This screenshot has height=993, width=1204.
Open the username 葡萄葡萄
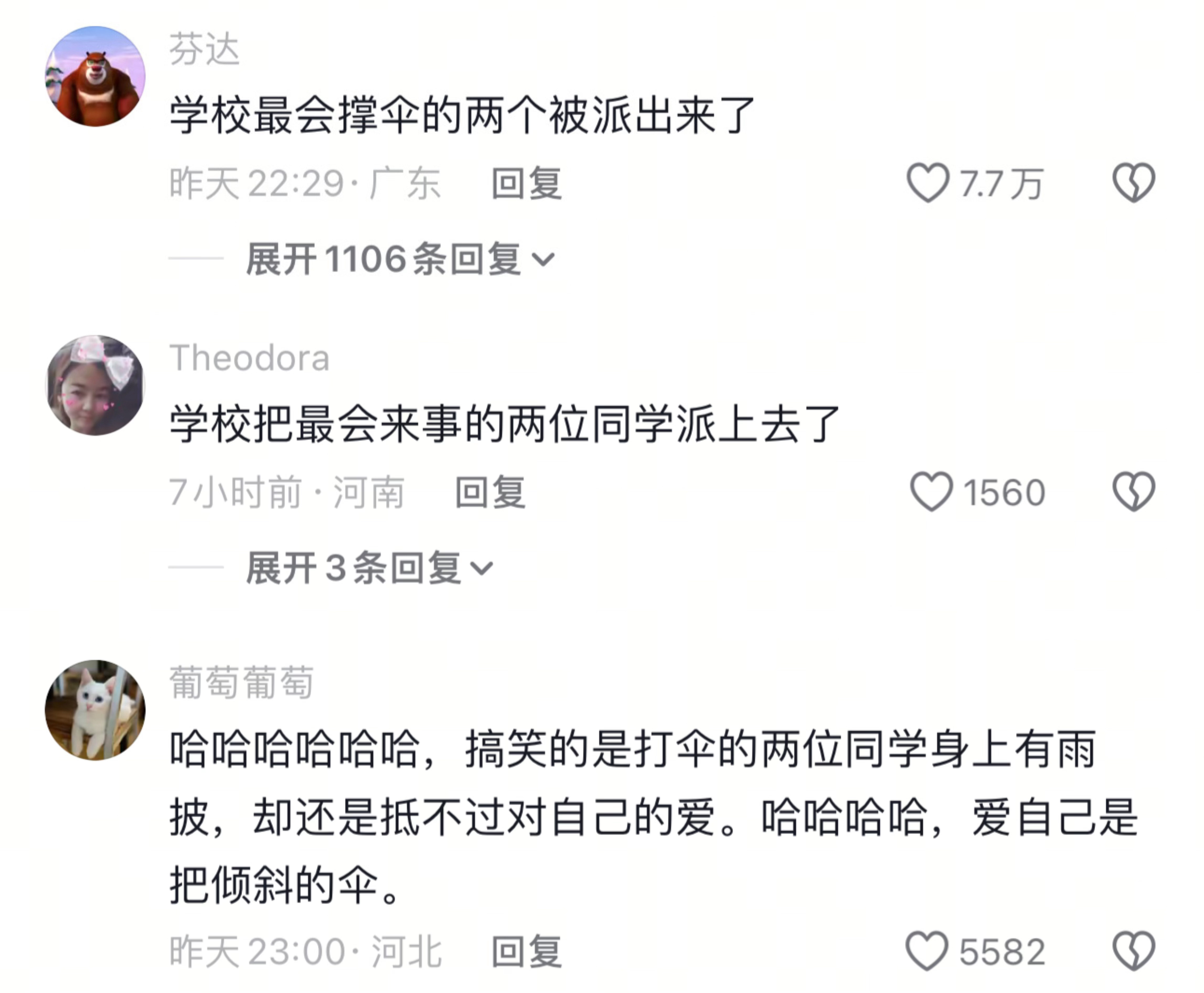tap(241, 682)
